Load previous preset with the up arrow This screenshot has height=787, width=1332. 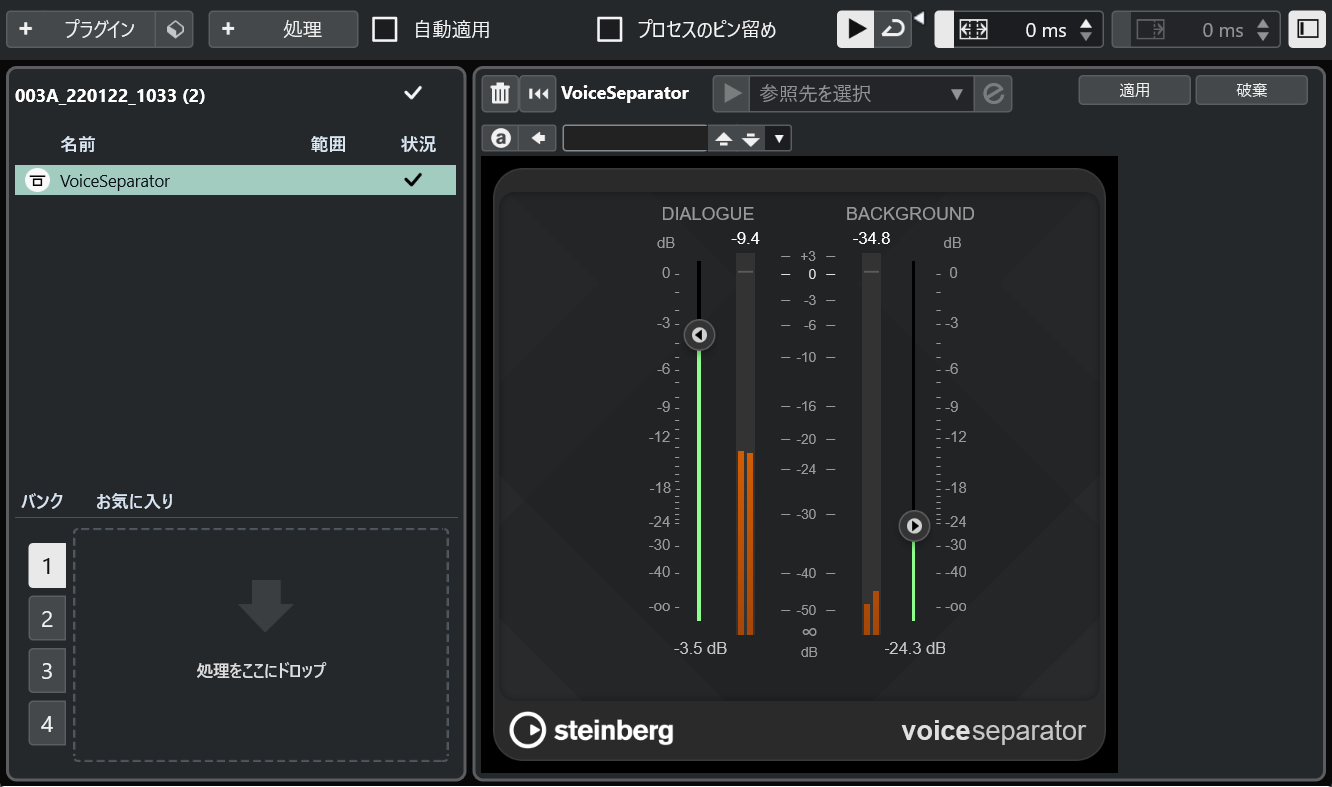click(724, 138)
